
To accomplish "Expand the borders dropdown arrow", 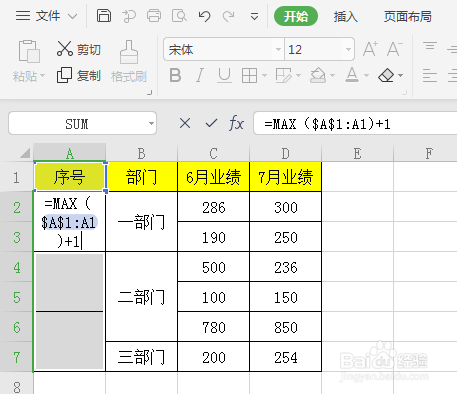I will [264, 75].
